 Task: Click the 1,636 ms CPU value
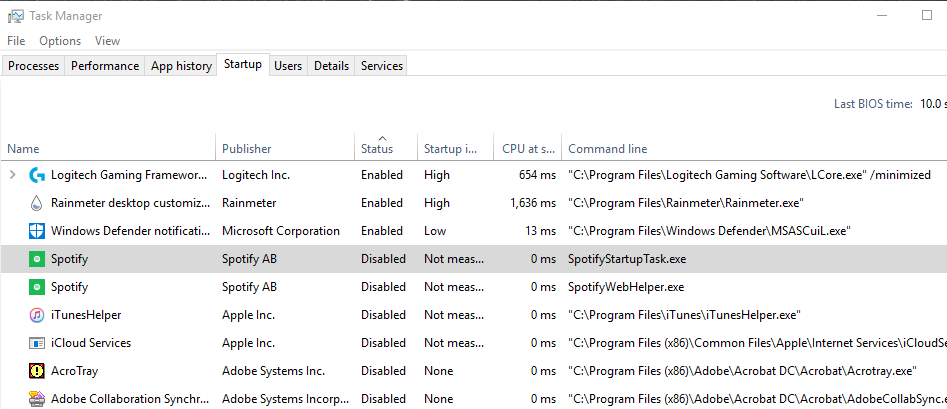[x=533, y=203]
